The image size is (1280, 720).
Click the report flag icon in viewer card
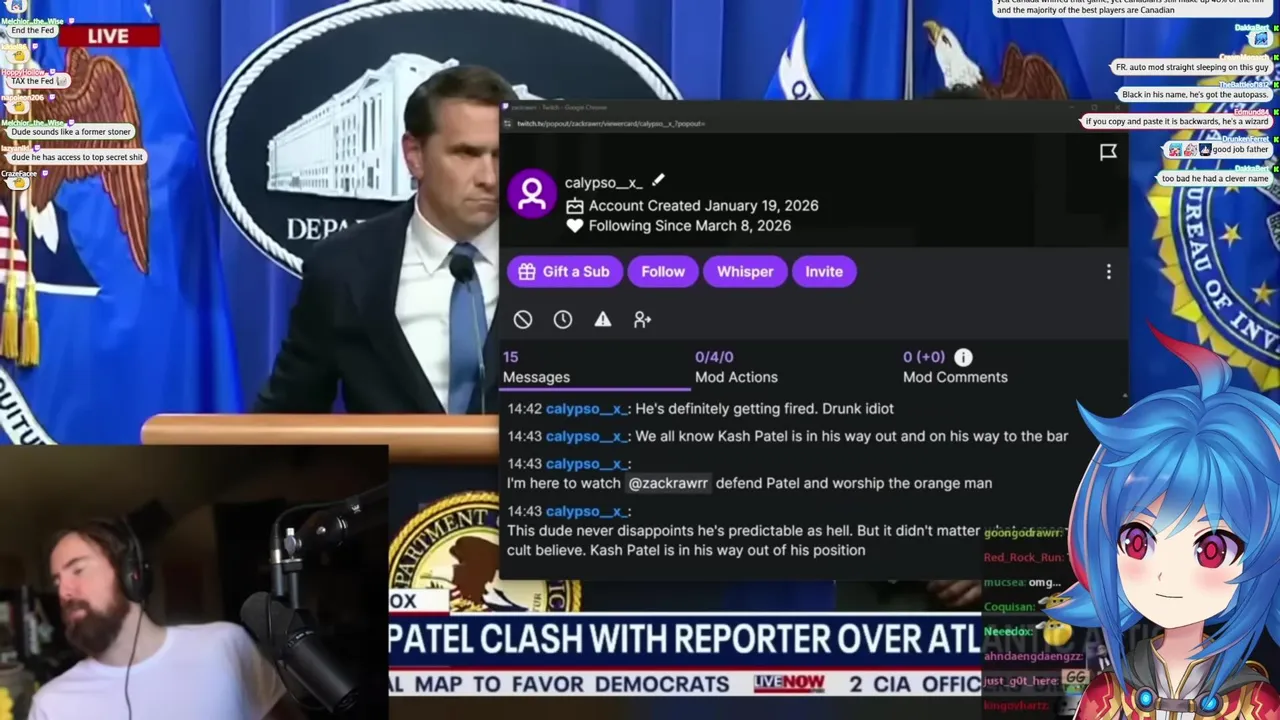point(1108,152)
